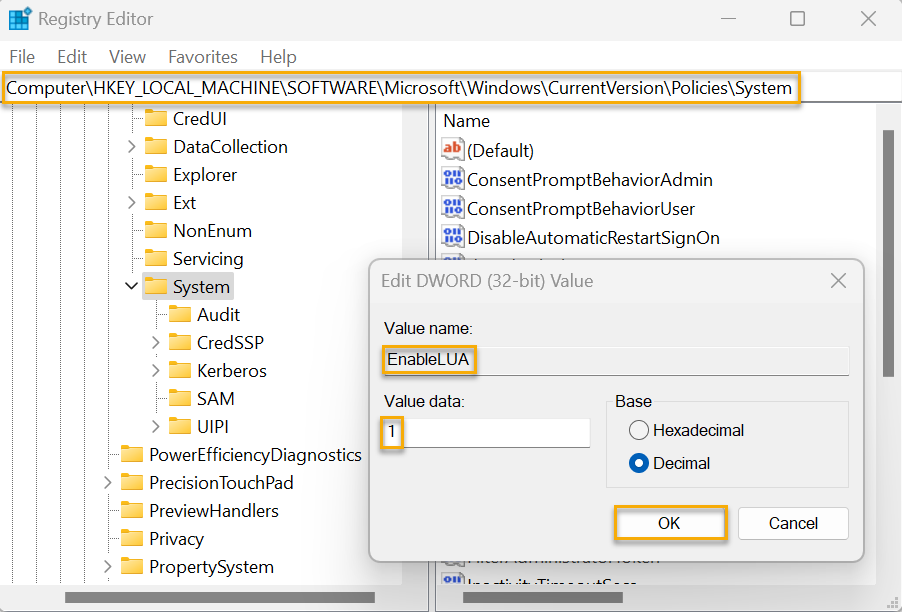902x612 pixels.
Task: Click the folder icon next to Privacy
Action: (131, 538)
